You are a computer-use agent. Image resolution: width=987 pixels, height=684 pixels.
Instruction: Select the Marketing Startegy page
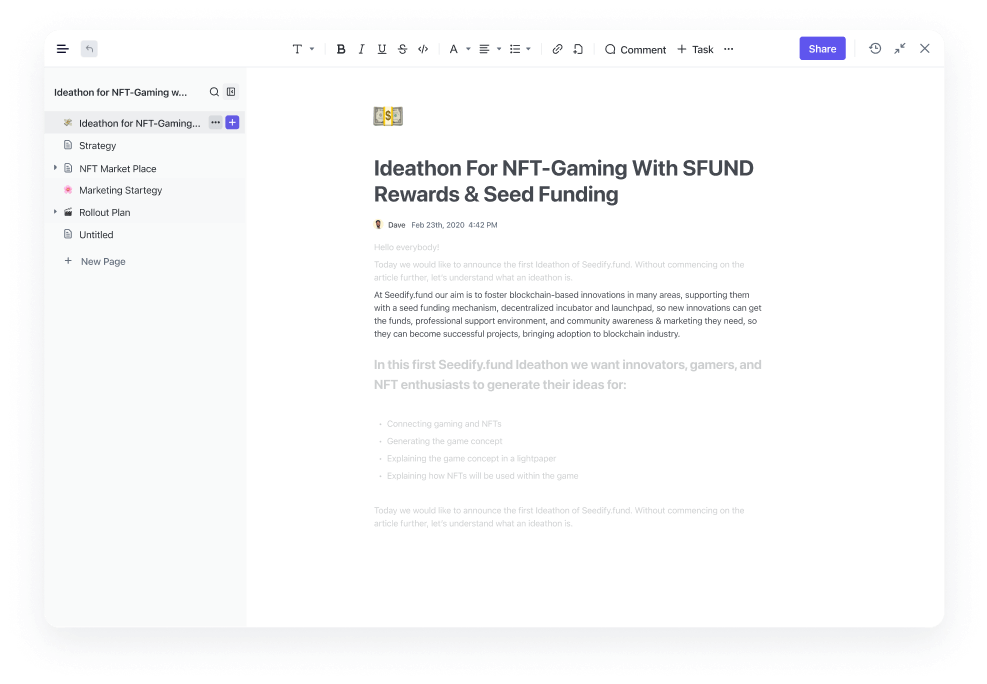pos(119,190)
